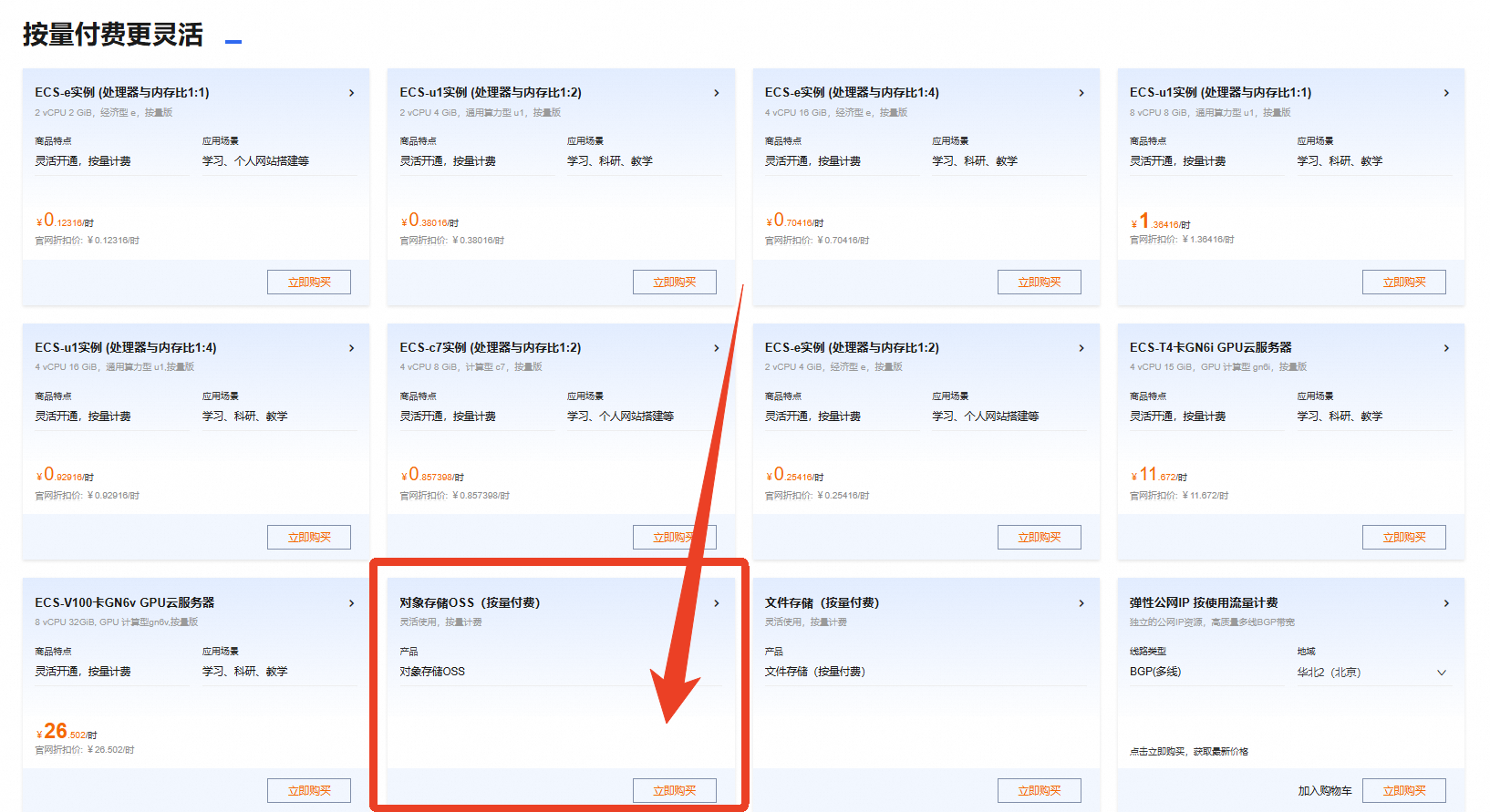Click 立即购买 for ECS-u1实例 1:1
The height and width of the screenshot is (812, 1490).
tap(1404, 283)
